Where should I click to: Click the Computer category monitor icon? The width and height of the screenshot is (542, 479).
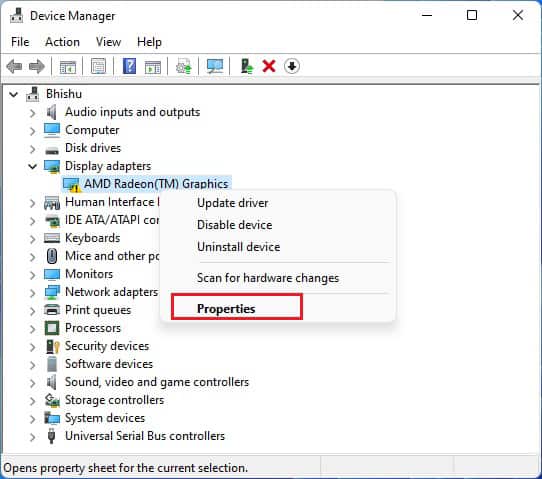tap(52, 130)
